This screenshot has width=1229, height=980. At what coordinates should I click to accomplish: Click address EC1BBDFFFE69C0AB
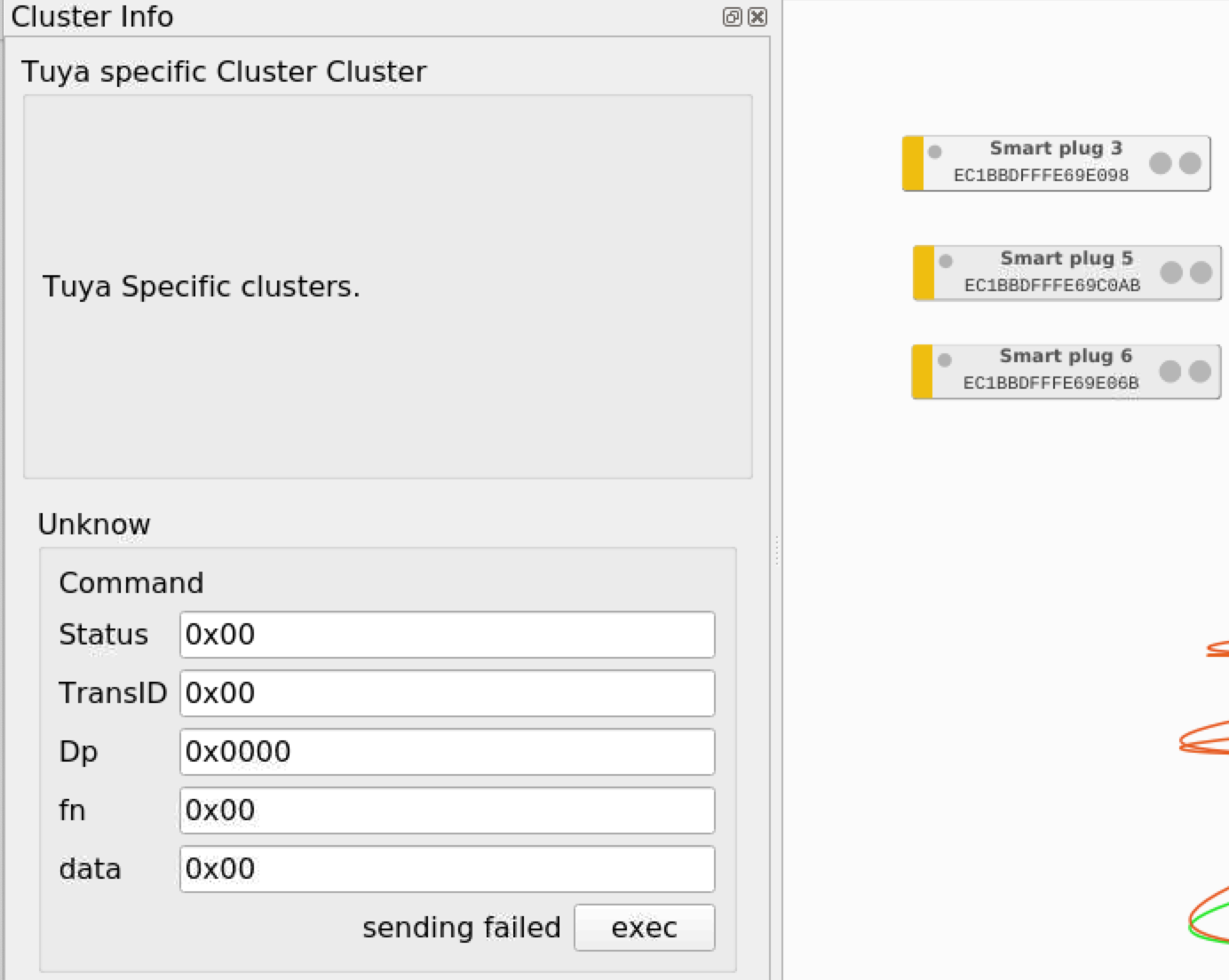(1052, 286)
